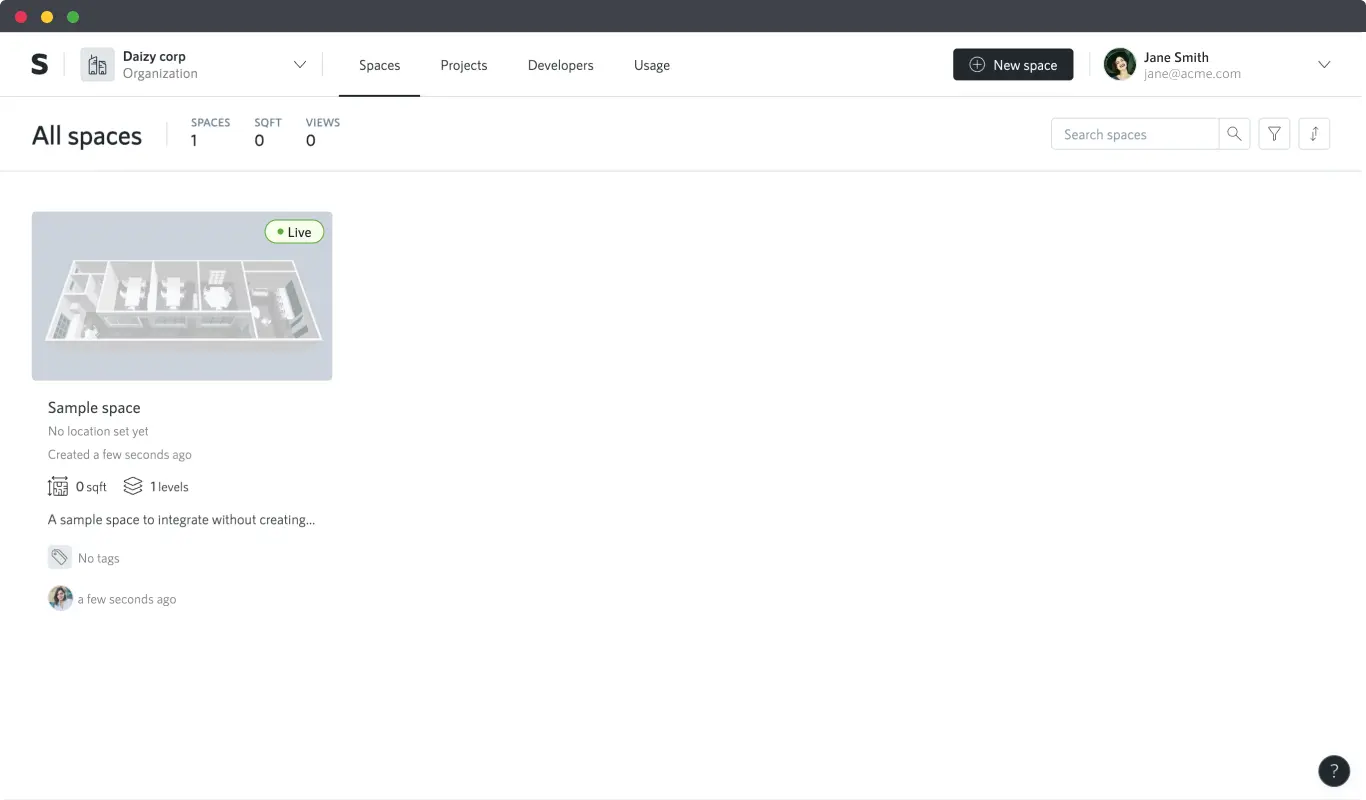Close the window with red button
The width and height of the screenshot is (1366, 800).
[21, 17]
